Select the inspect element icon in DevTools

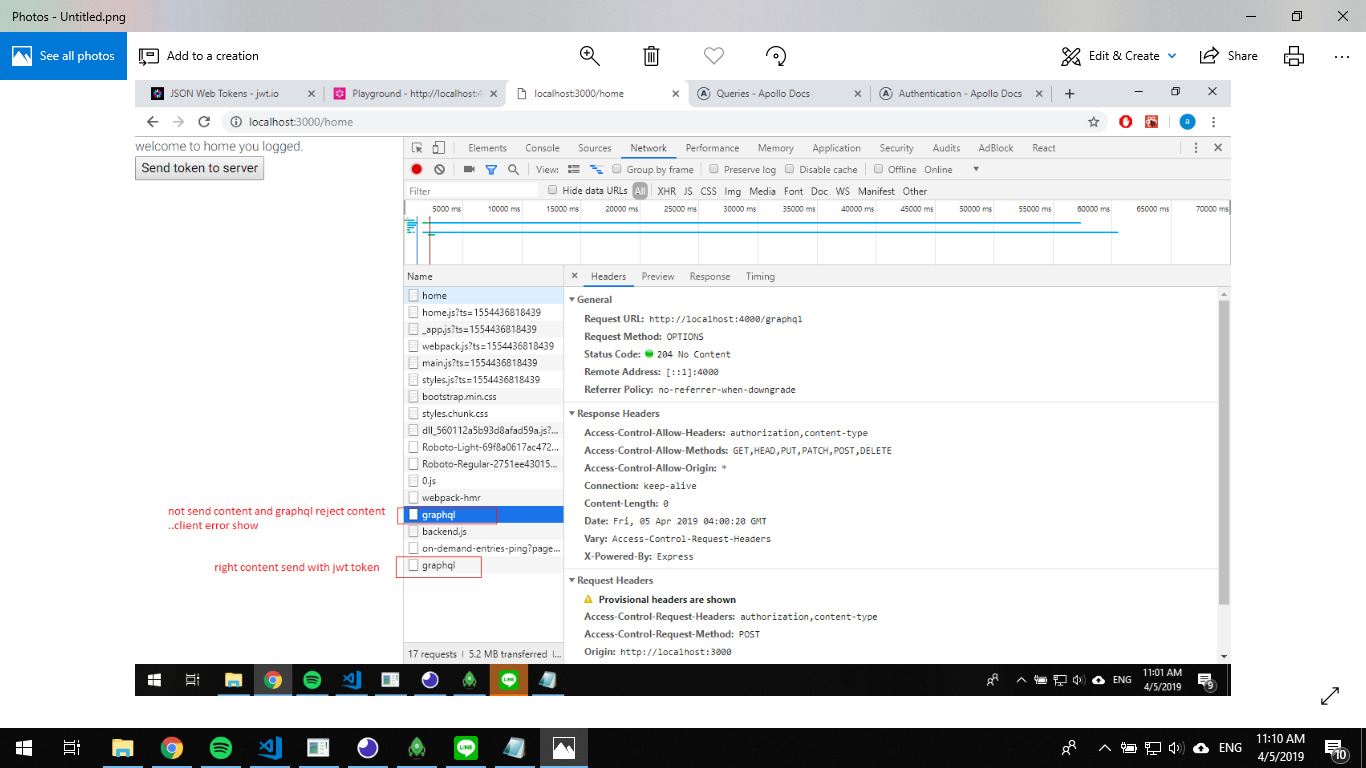click(418, 147)
